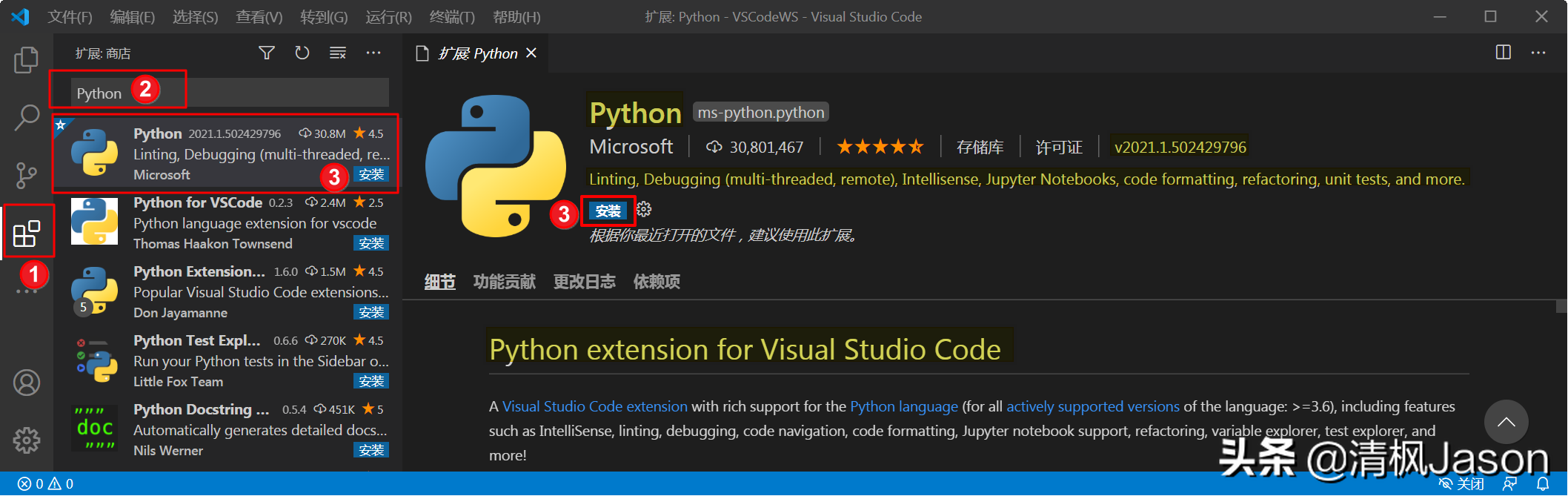The image size is (1568, 496).
Task: Open the 文件(F) menu
Action: 70,16
